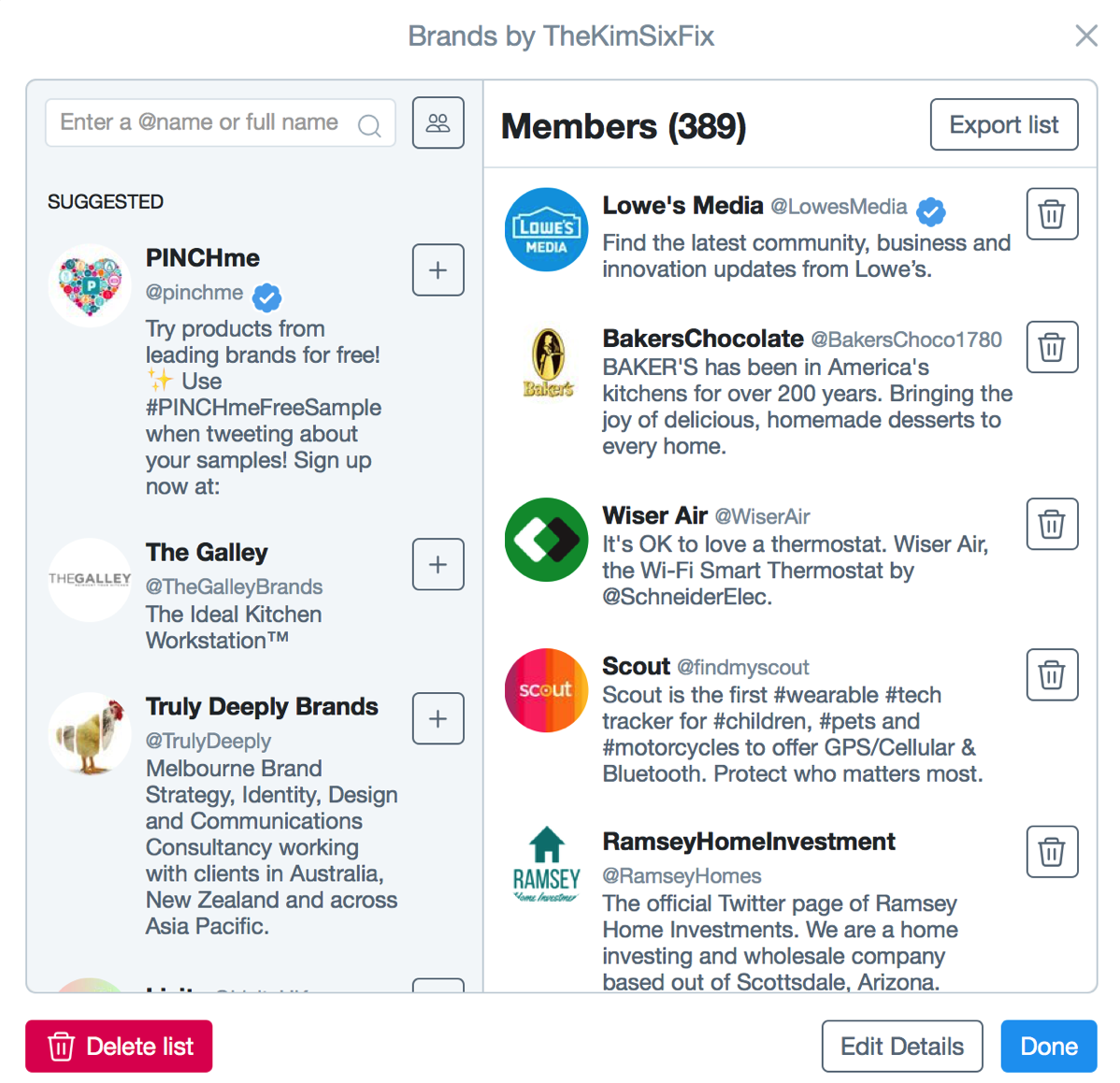The height and width of the screenshot is (1083, 1120).
Task: Open the @TrulyDeeply handle link
Action: (x=208, y=742)
